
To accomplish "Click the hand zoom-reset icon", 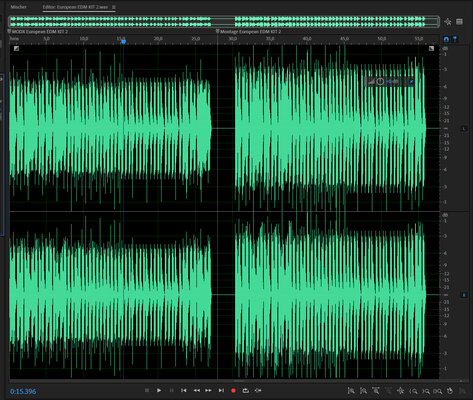I will coord(450,391).
